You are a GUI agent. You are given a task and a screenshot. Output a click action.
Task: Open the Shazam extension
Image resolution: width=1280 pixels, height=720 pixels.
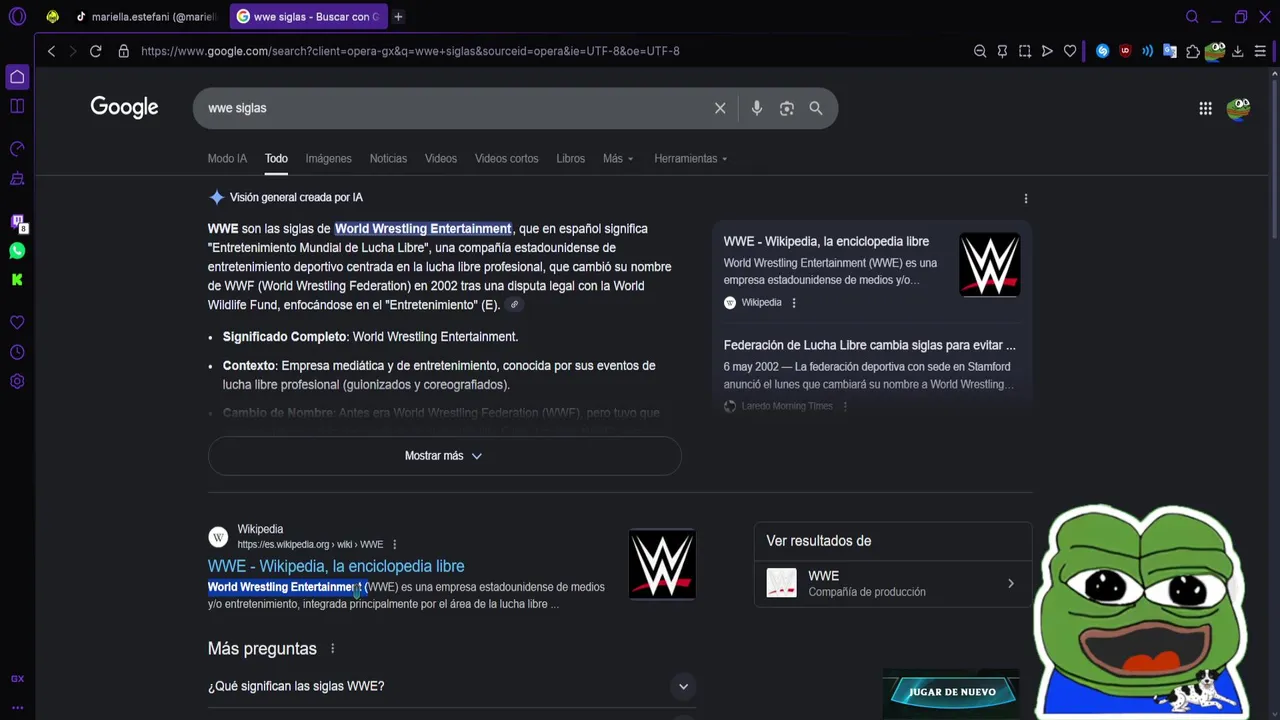[1102, 51]
